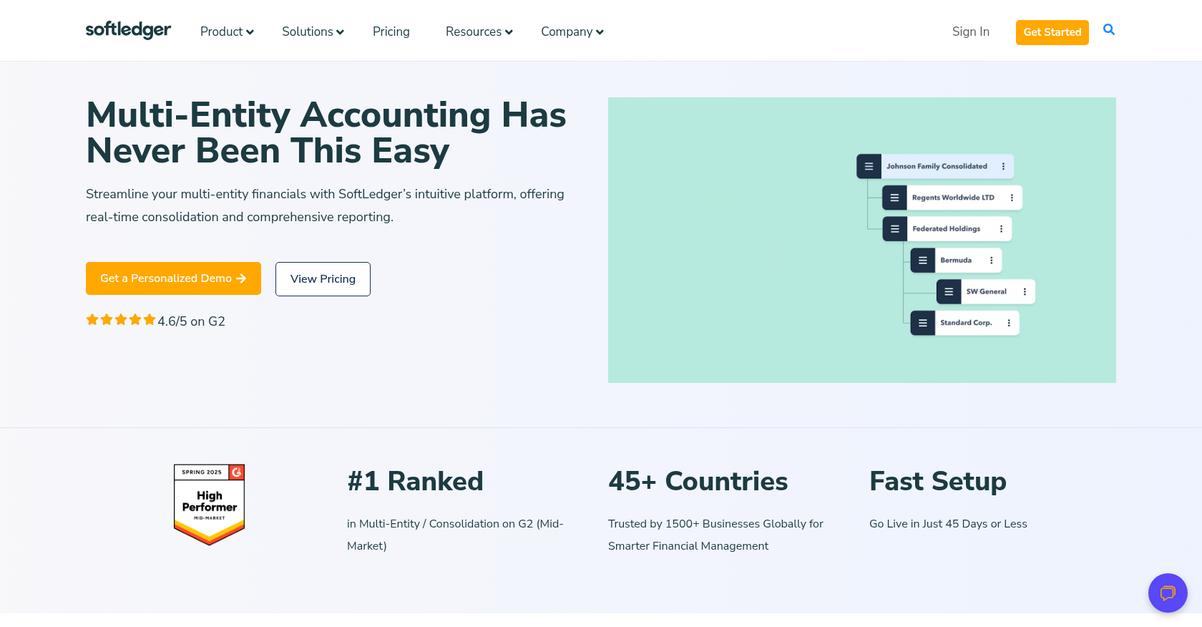Select the Regents Worldwide LTD label
The image size is (1202, 627).
[953, 198]
